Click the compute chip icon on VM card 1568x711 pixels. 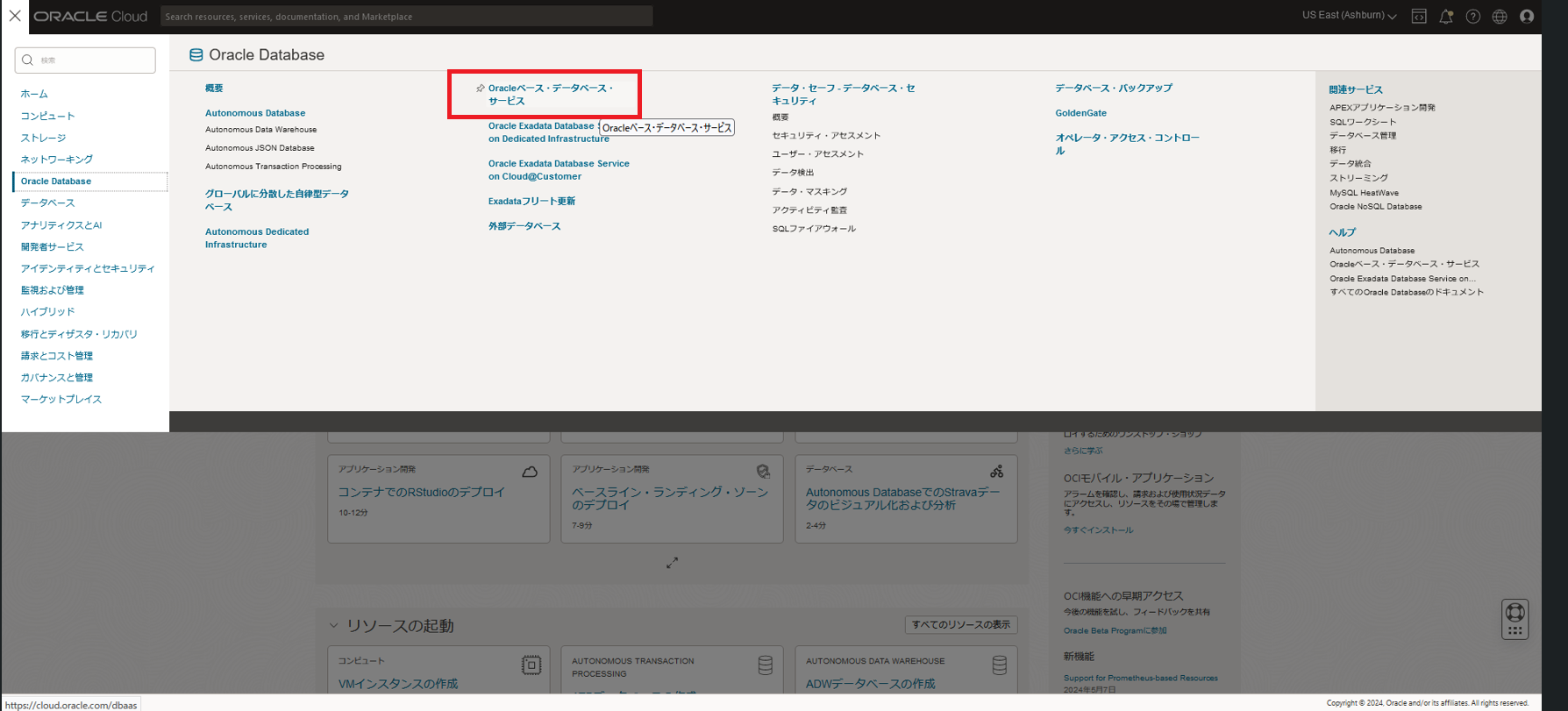pyautogui.click(x=531, y=665)
